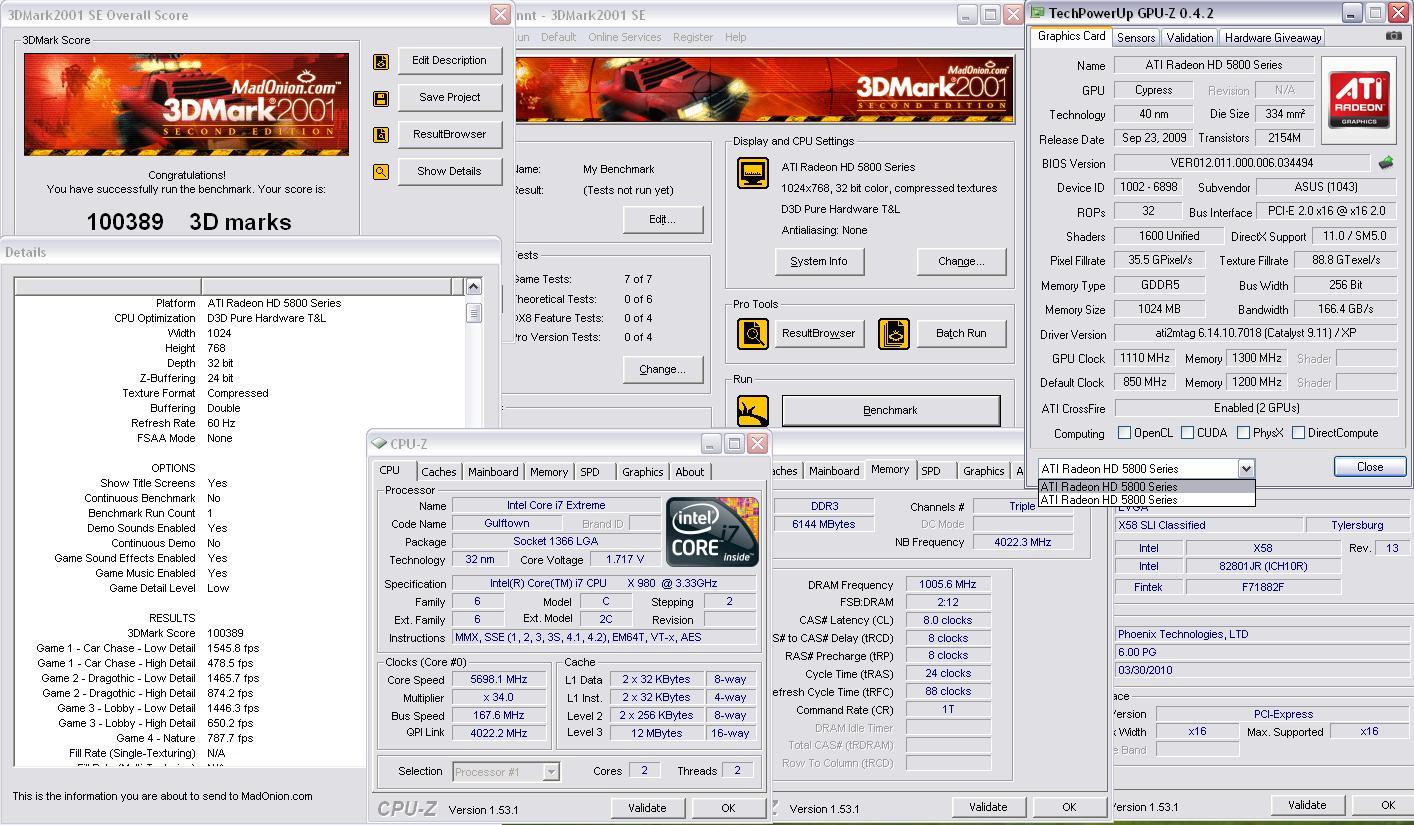Viewport: 1414px width, 825px height.
Task: Open Caches tab in front CPU-Z
Action: click(438, 472)
